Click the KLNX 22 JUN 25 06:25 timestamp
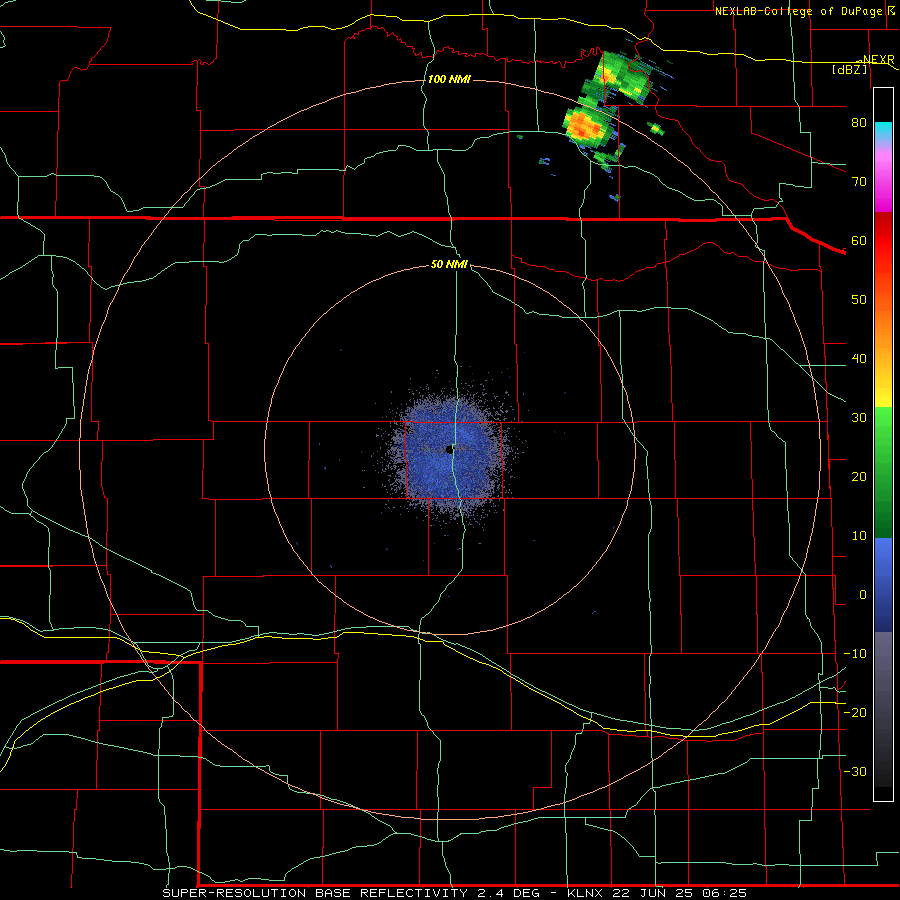Viewport: 900px width, 900px height. (x=657, y=893)
